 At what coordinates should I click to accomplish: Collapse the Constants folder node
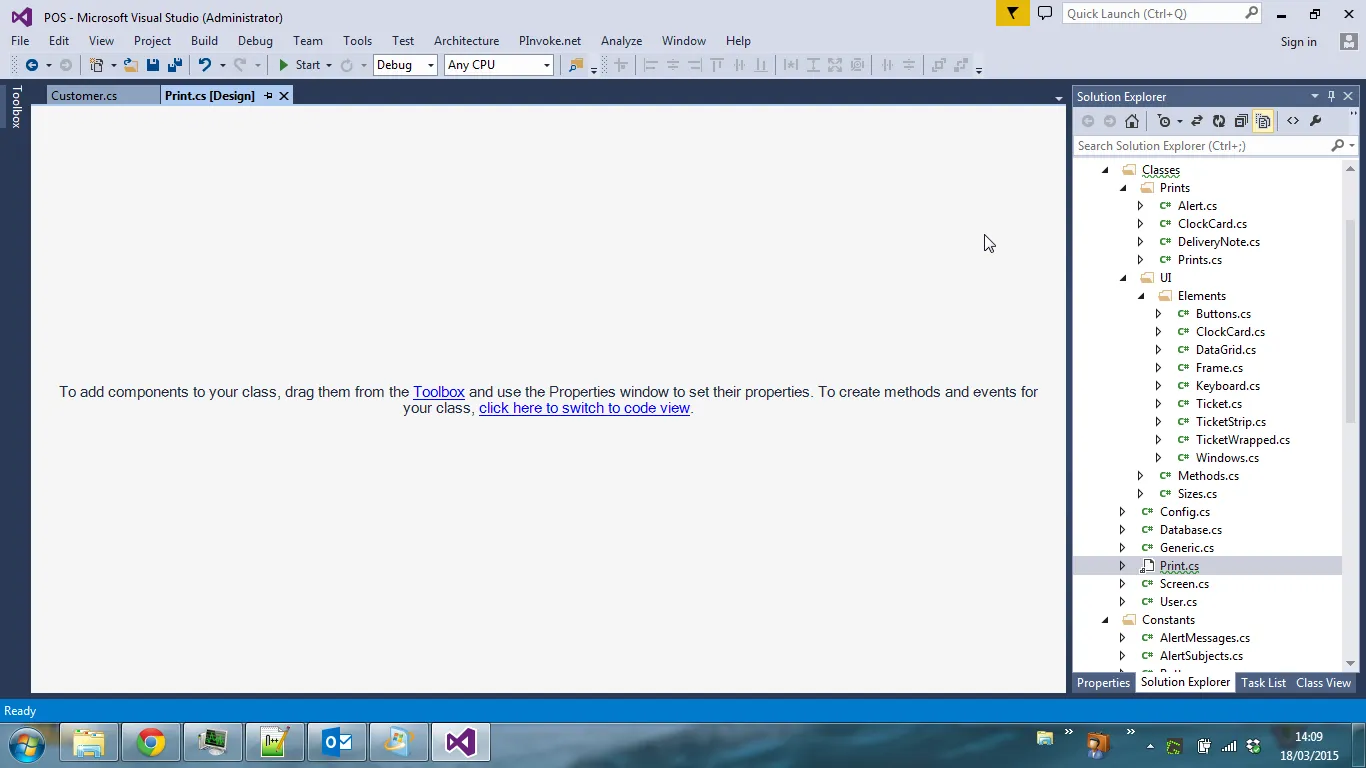1105,620
